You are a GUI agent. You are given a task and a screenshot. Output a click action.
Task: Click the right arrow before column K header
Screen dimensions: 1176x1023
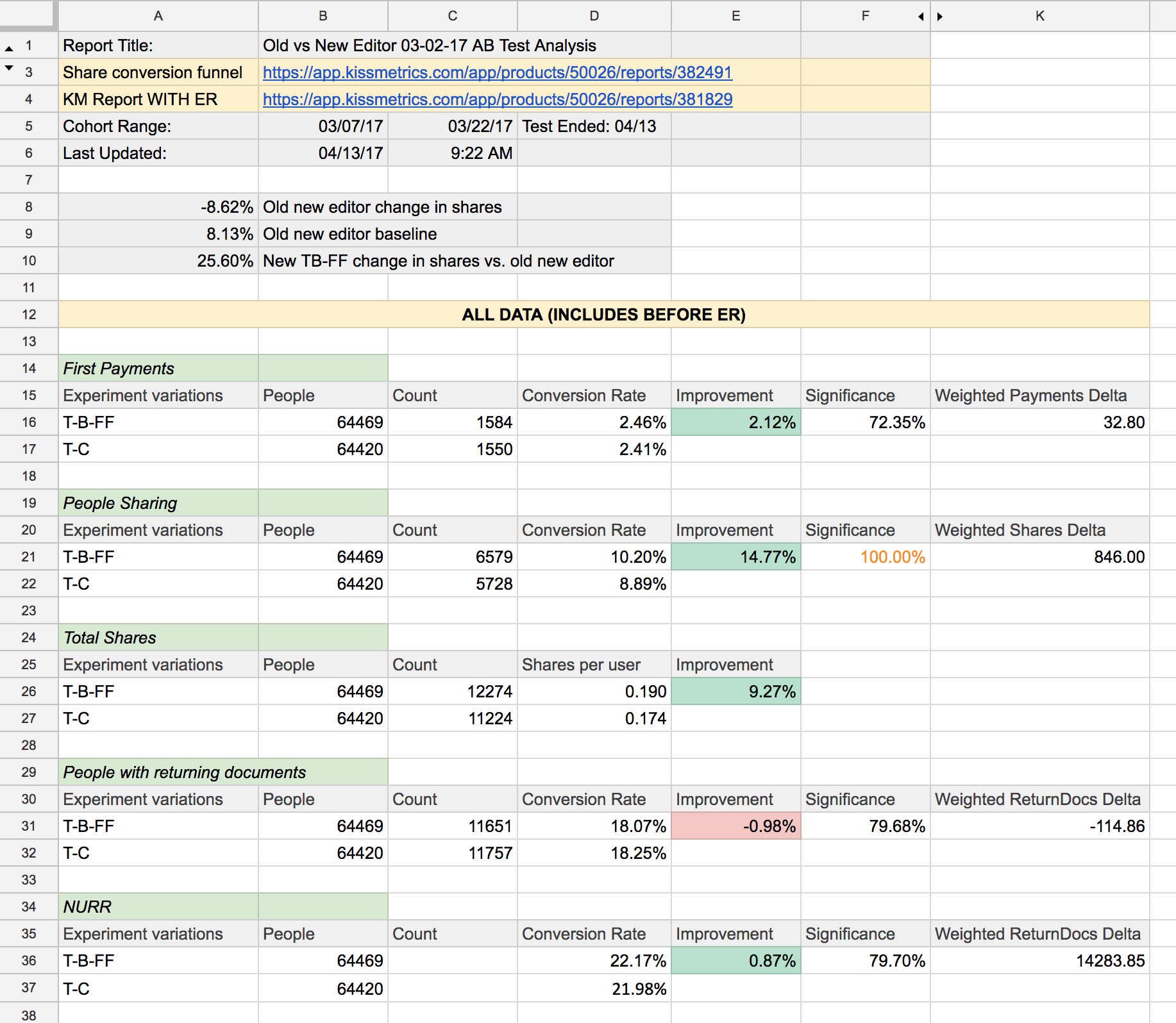click(940, 16)
